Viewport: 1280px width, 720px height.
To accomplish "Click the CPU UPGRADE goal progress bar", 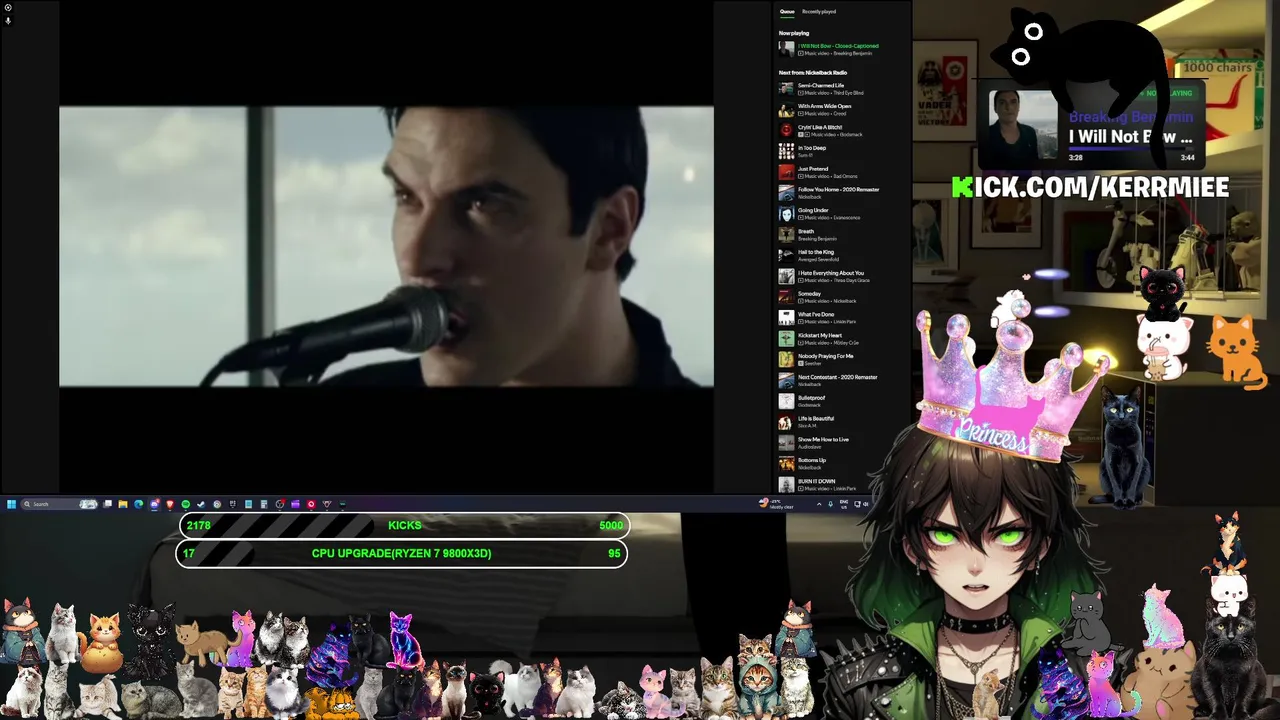I will [402, 553].
